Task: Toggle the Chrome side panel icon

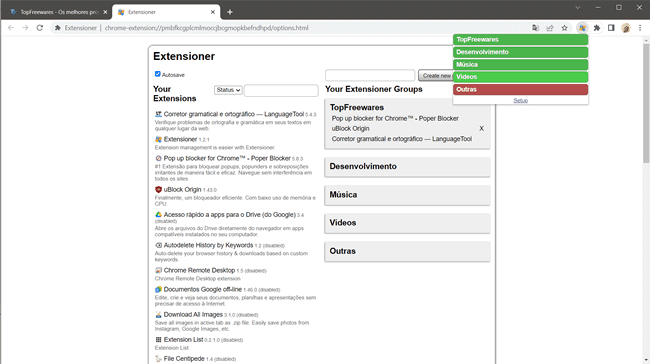Action: [611, 28]
